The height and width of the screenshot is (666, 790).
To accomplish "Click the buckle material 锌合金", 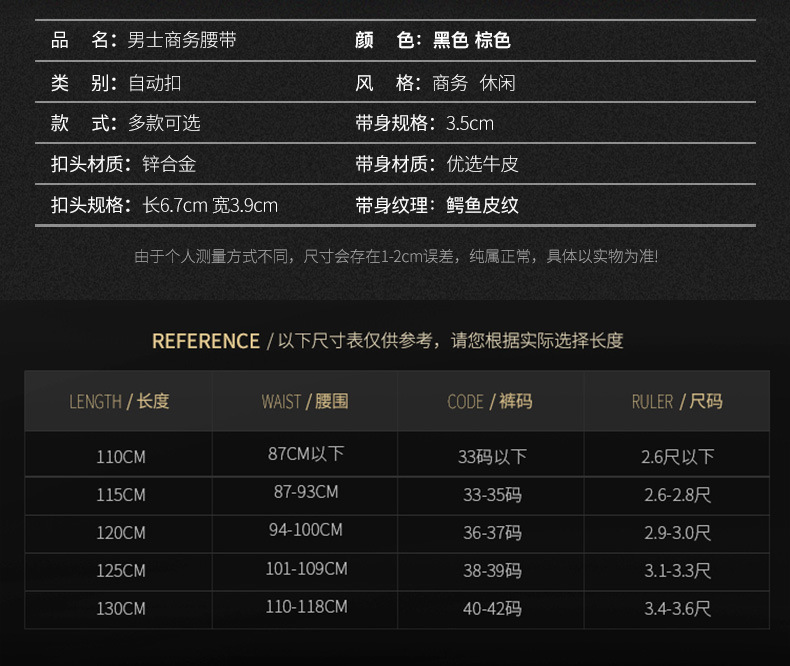I will tap(169, 164).
